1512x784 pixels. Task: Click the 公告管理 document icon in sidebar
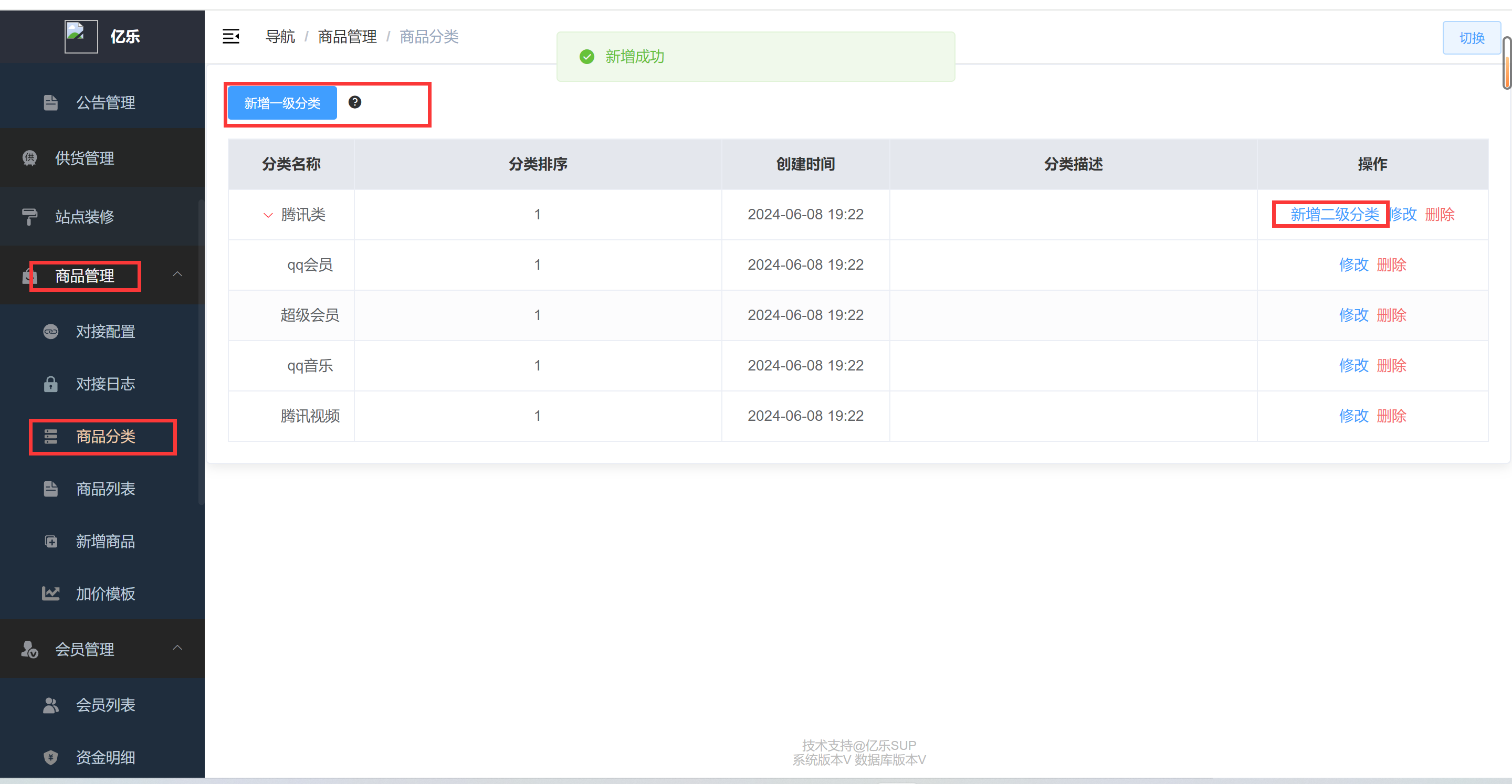(x=50, y=103)
